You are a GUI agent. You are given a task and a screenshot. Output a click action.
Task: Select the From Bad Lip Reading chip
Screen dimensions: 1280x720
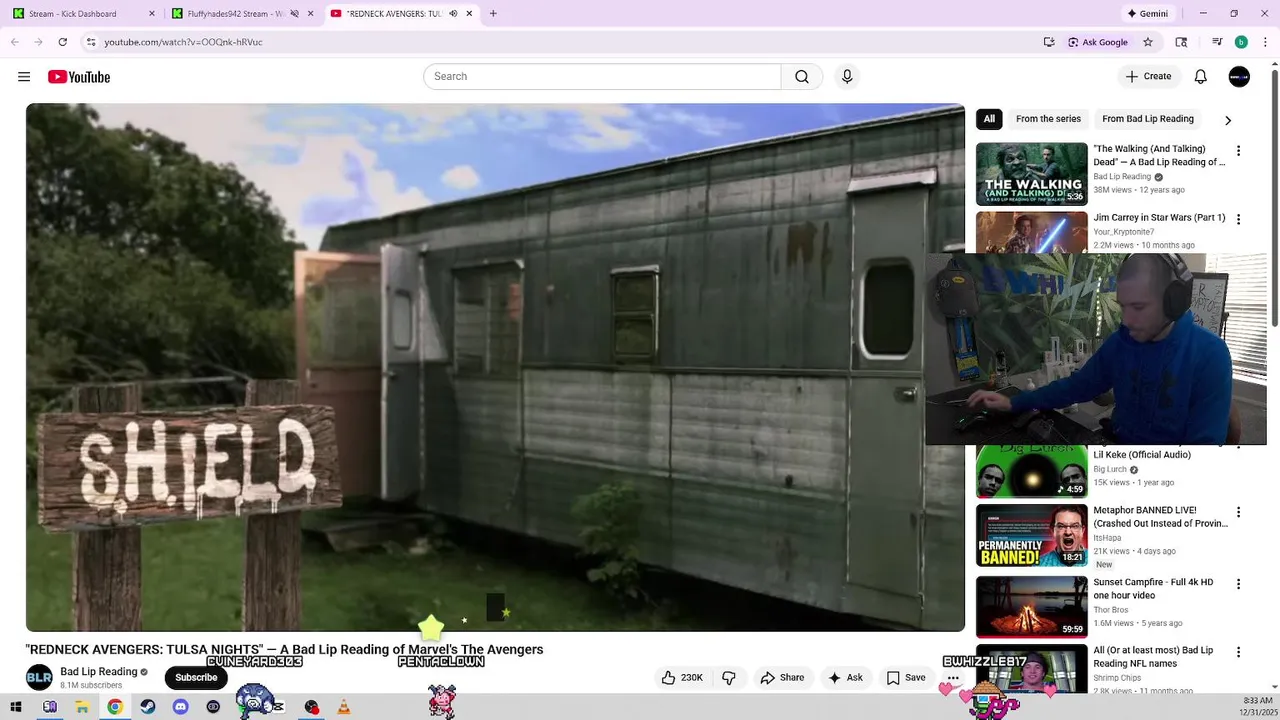1148,119
